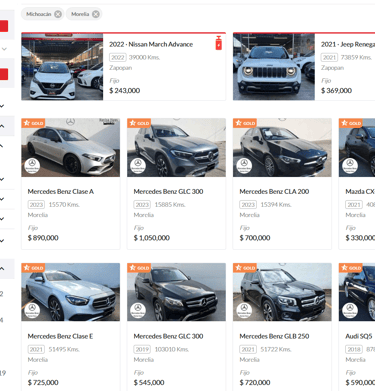Open the Mercedes Benz GLC 300 2019 title
The image size is (375, 391).
click(168, 336)
